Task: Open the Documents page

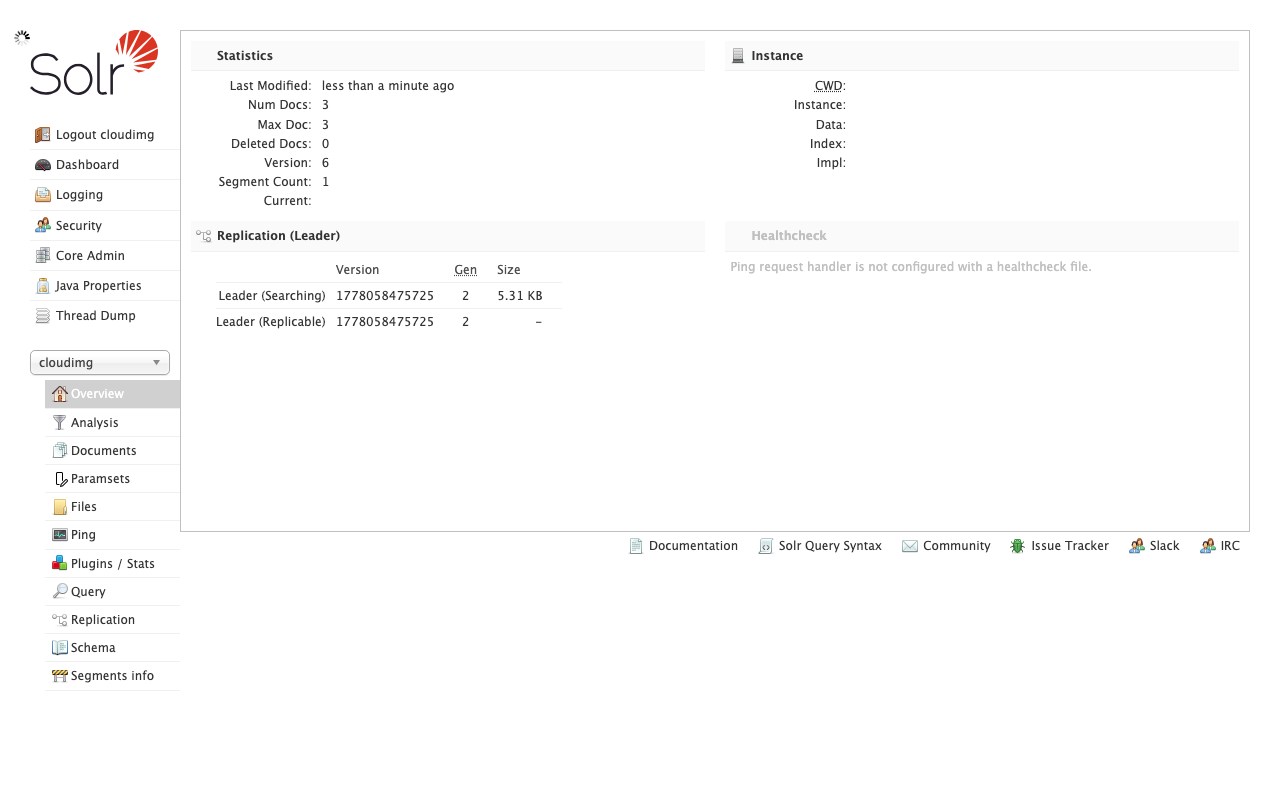Action: [x=113, y=451]
